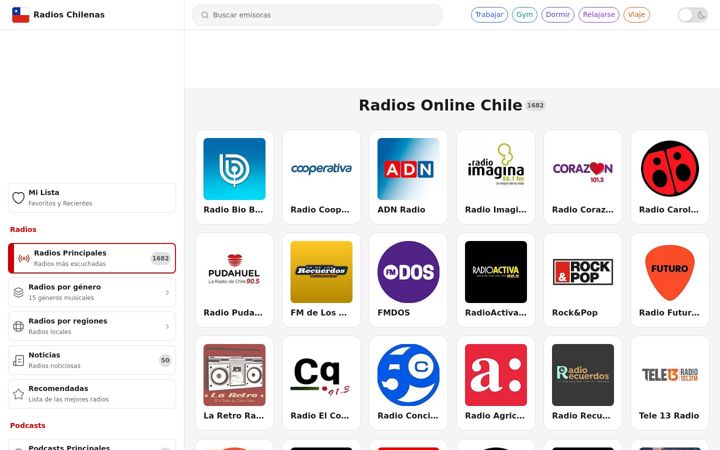Open RadioActiva logo
The height and width of the screenshot is (450, 720).
(x=496, y=272)
